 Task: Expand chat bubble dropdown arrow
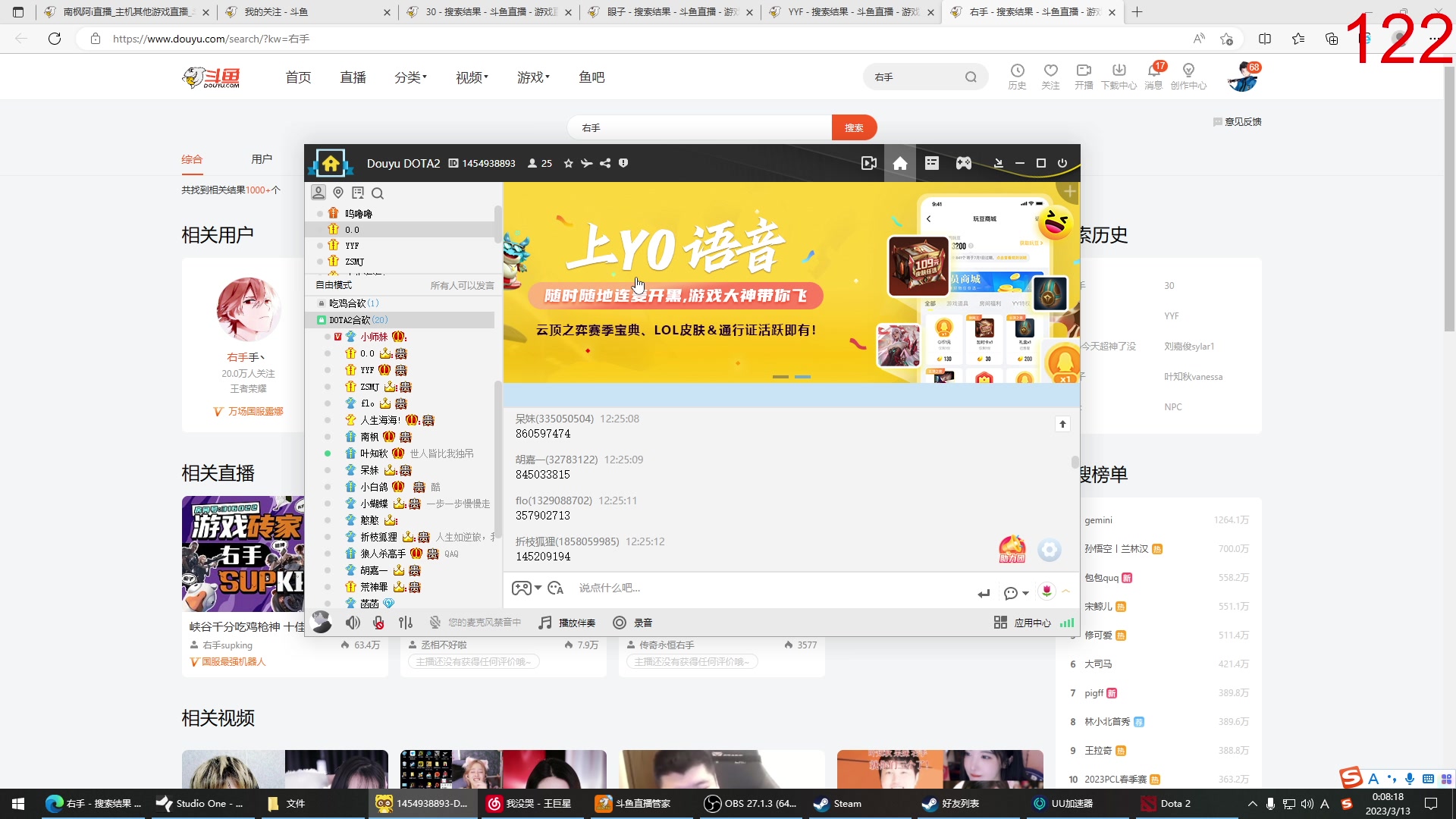tap(1025, 593)
